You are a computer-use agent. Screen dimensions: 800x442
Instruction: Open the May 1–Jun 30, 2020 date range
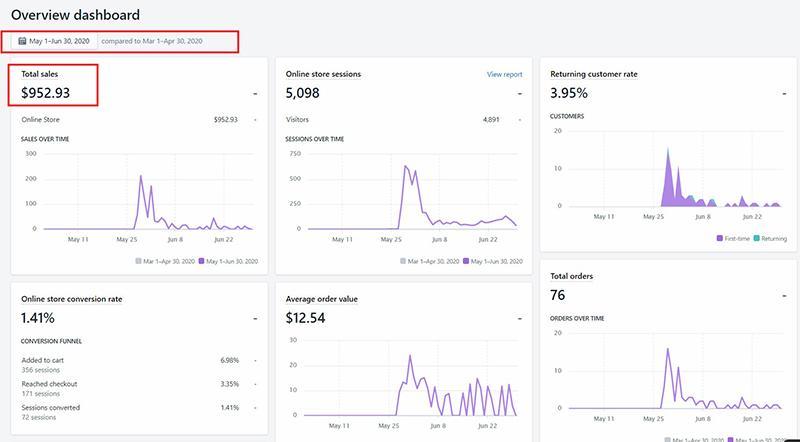pos(58,41)
